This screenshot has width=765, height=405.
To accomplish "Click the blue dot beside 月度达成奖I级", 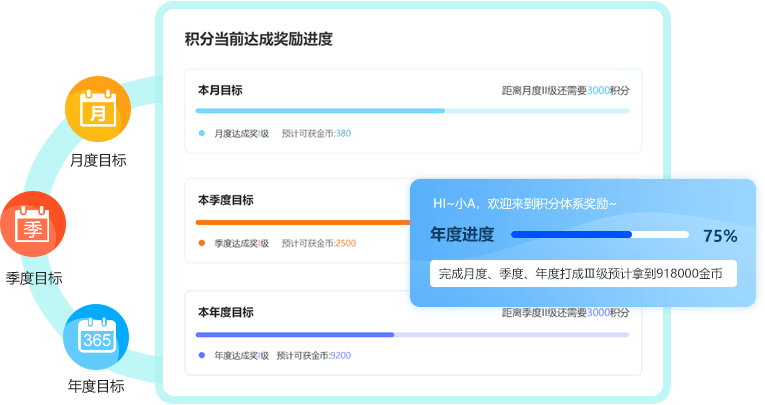I will [202, 133].
